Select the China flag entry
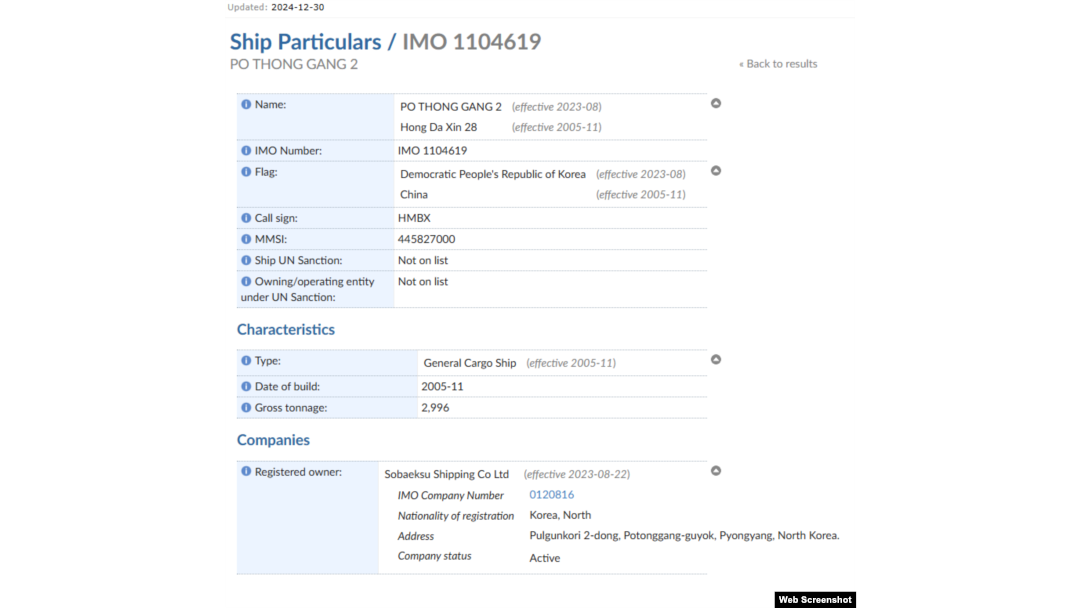The height and width of the screenshot is (608, 1080). (414, 195)
